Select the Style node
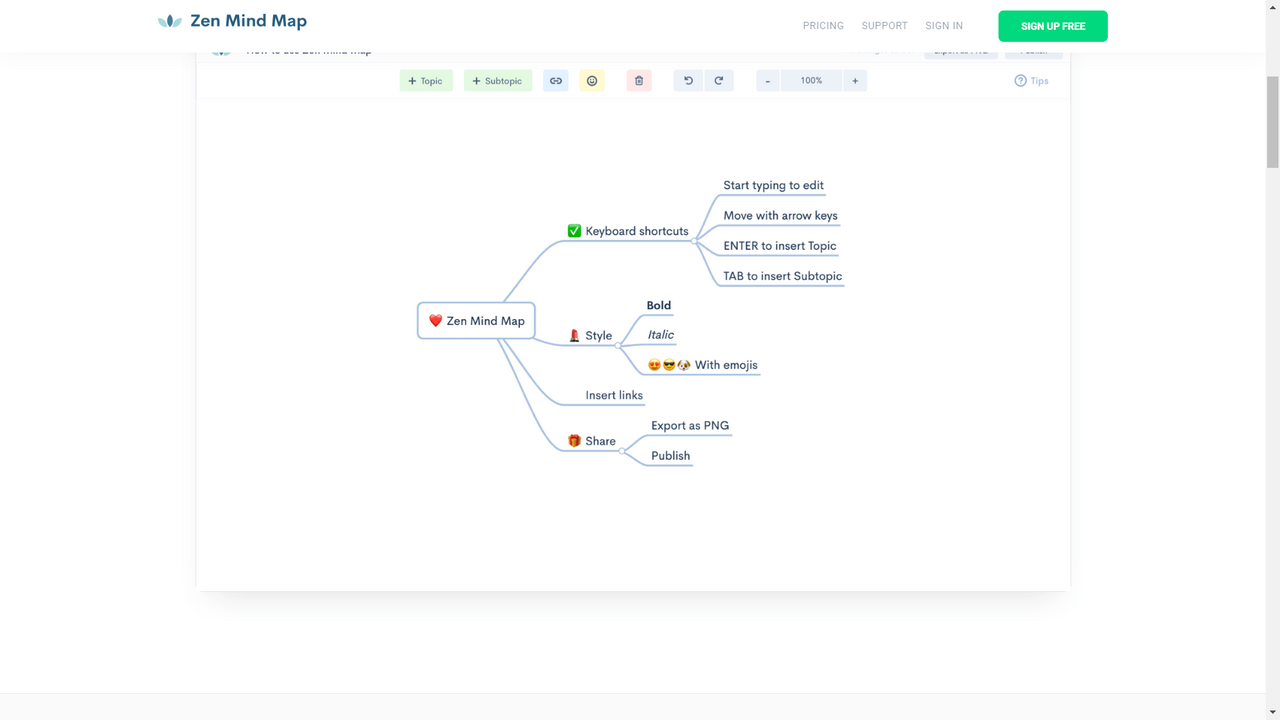Screen dimensions: 1280x720 pyautogui.click(x=590, y=336)
